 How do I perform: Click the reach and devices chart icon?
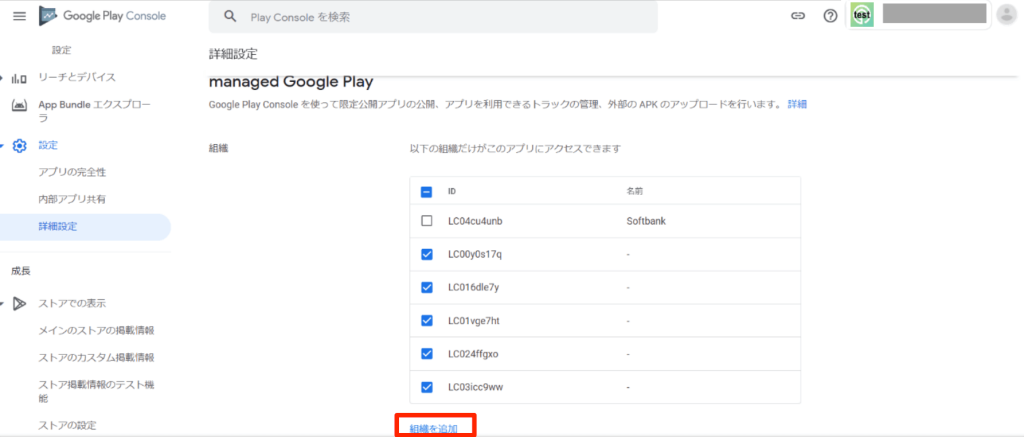(20, 78)
